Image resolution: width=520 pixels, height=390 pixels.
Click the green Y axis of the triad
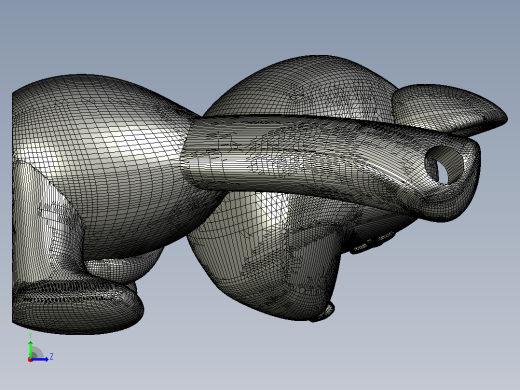tap(31, 349)
